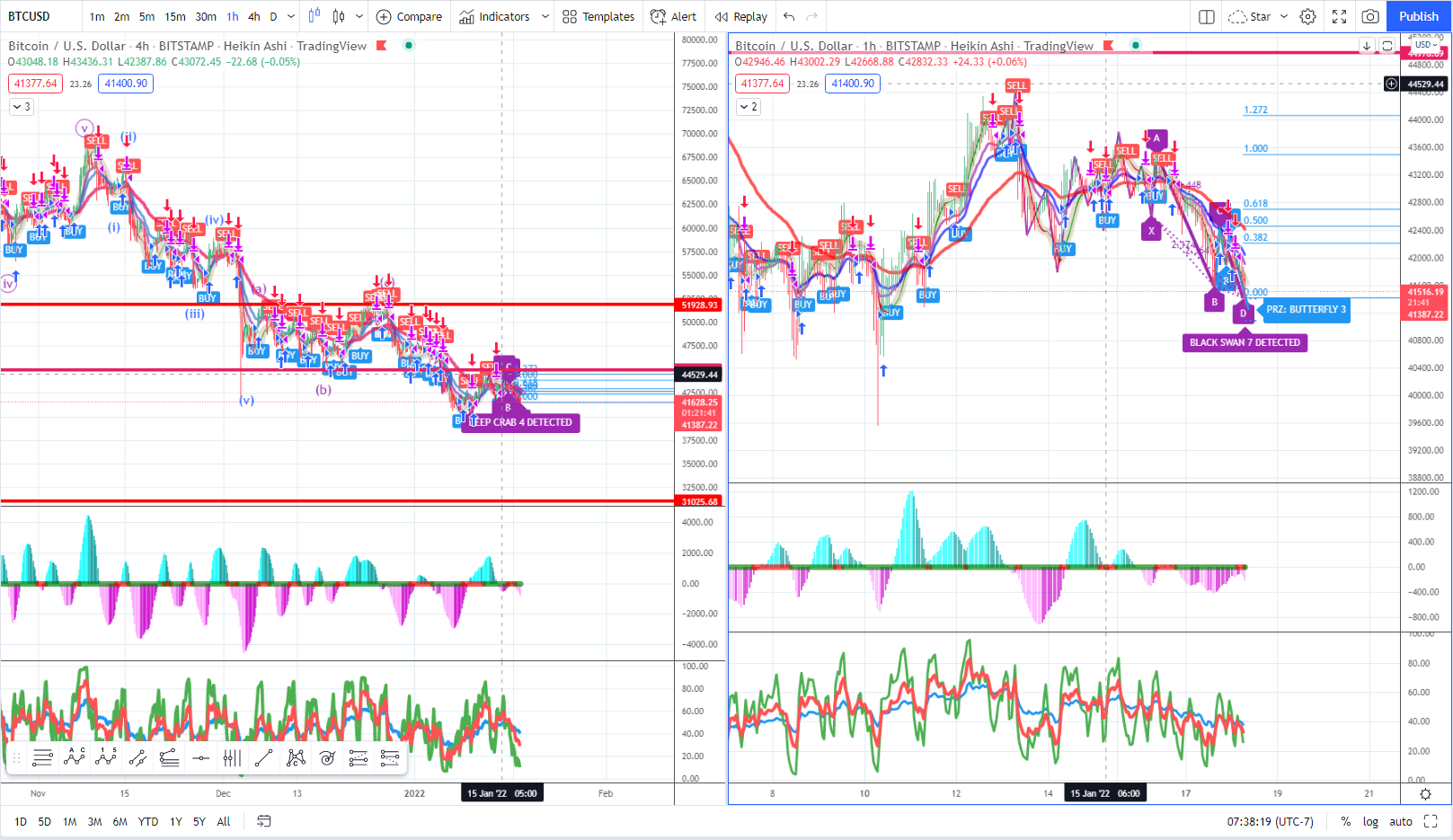Select the 30m interval
The height and width of the screenshot is (840, 1453).
(206, 16)
